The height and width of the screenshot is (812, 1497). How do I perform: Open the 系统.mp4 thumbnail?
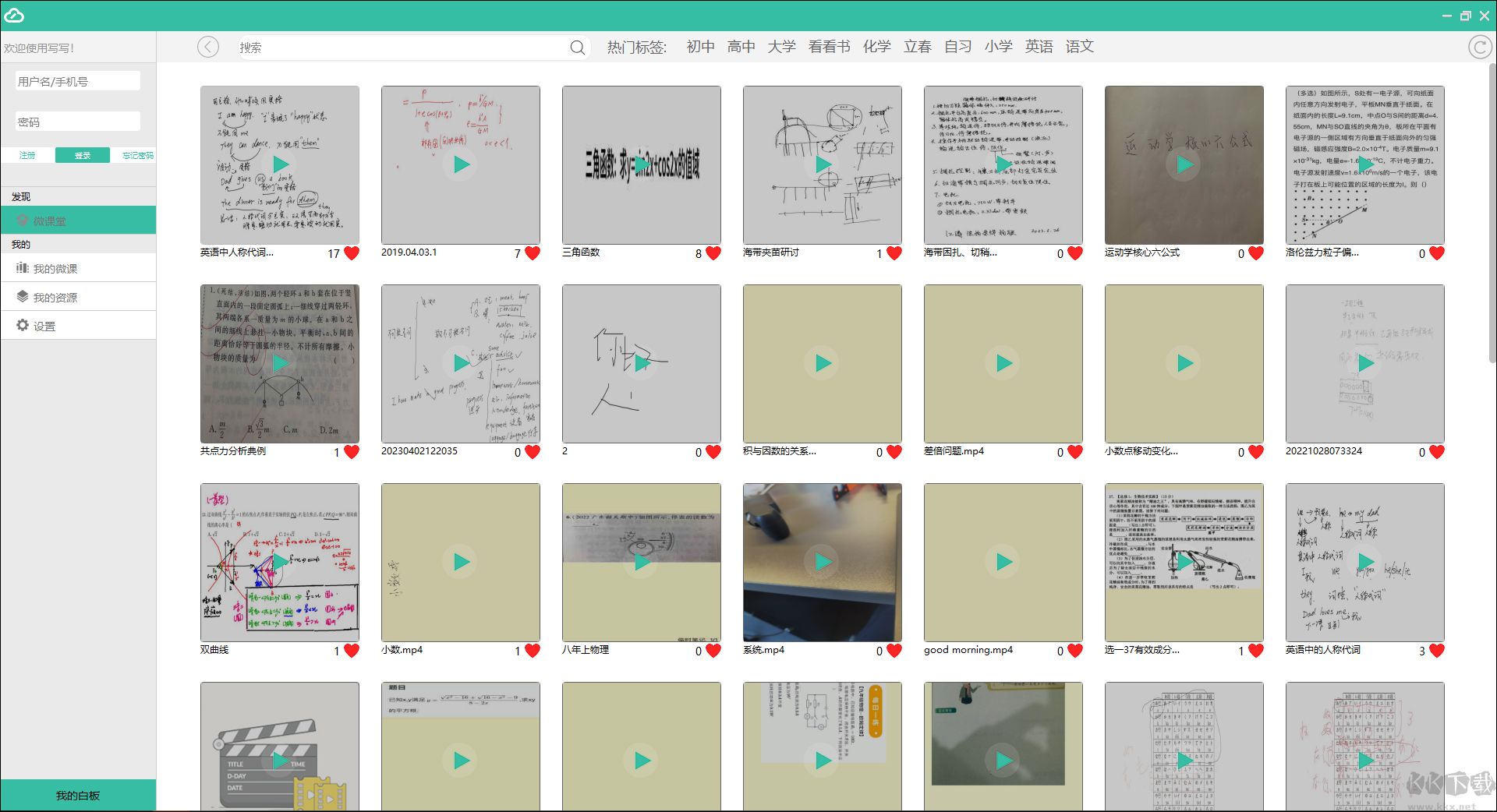coord(823,562)
